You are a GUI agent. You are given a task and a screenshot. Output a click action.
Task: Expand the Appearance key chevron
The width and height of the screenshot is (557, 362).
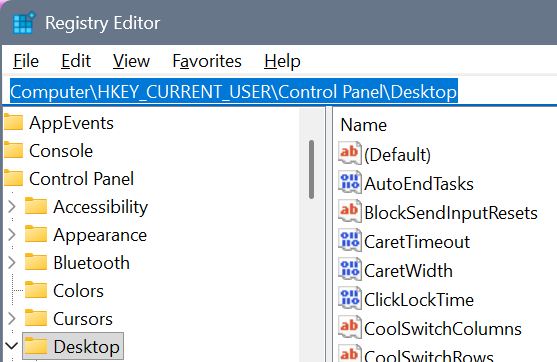coord(12,234)
